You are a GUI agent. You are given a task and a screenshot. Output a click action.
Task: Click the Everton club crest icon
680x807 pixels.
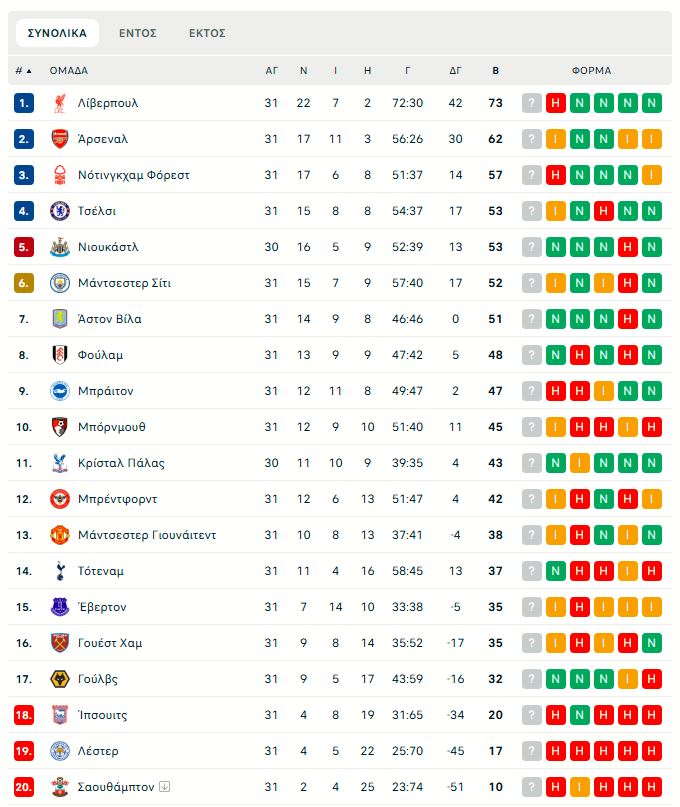click(x=59, y=607)
